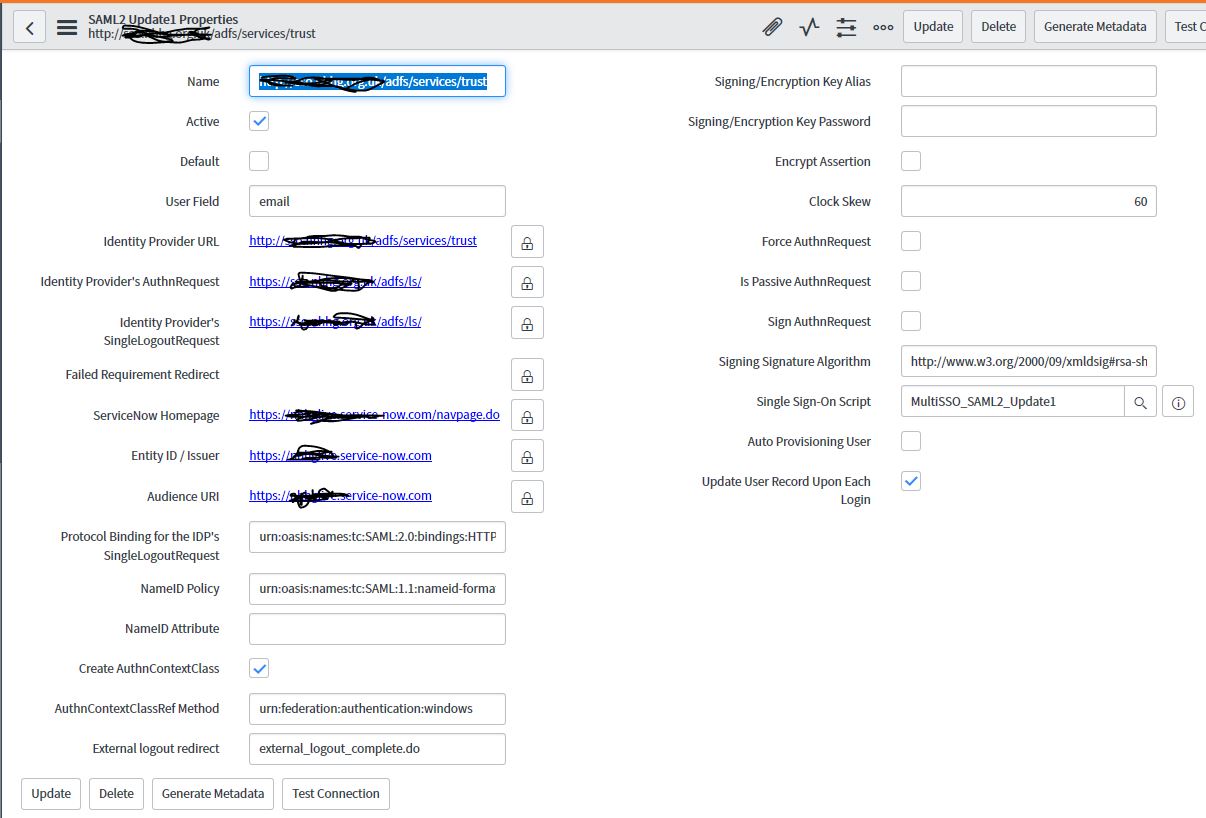Image resolution: width=1206 pixels, height=818 pixels.
Task: Check Sign AuthnRequest
Action: tap(910, 321)
